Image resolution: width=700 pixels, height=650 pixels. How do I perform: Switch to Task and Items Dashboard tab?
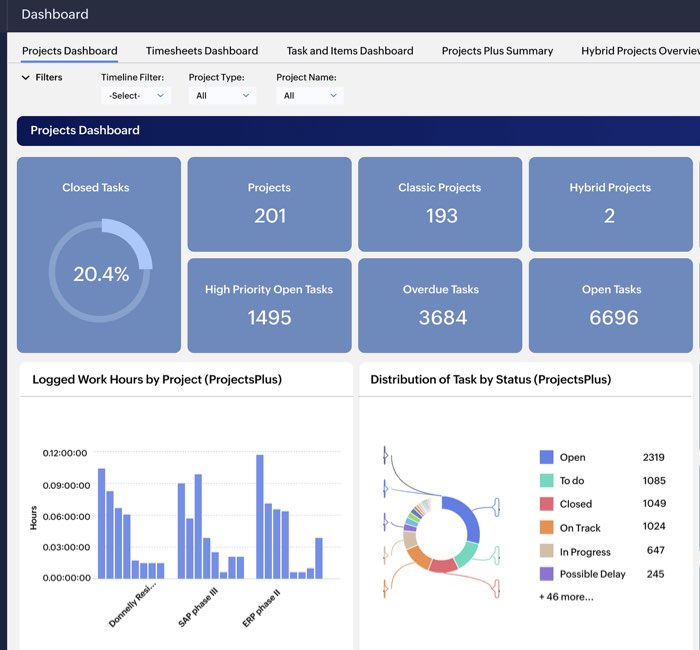pos(349,51)
